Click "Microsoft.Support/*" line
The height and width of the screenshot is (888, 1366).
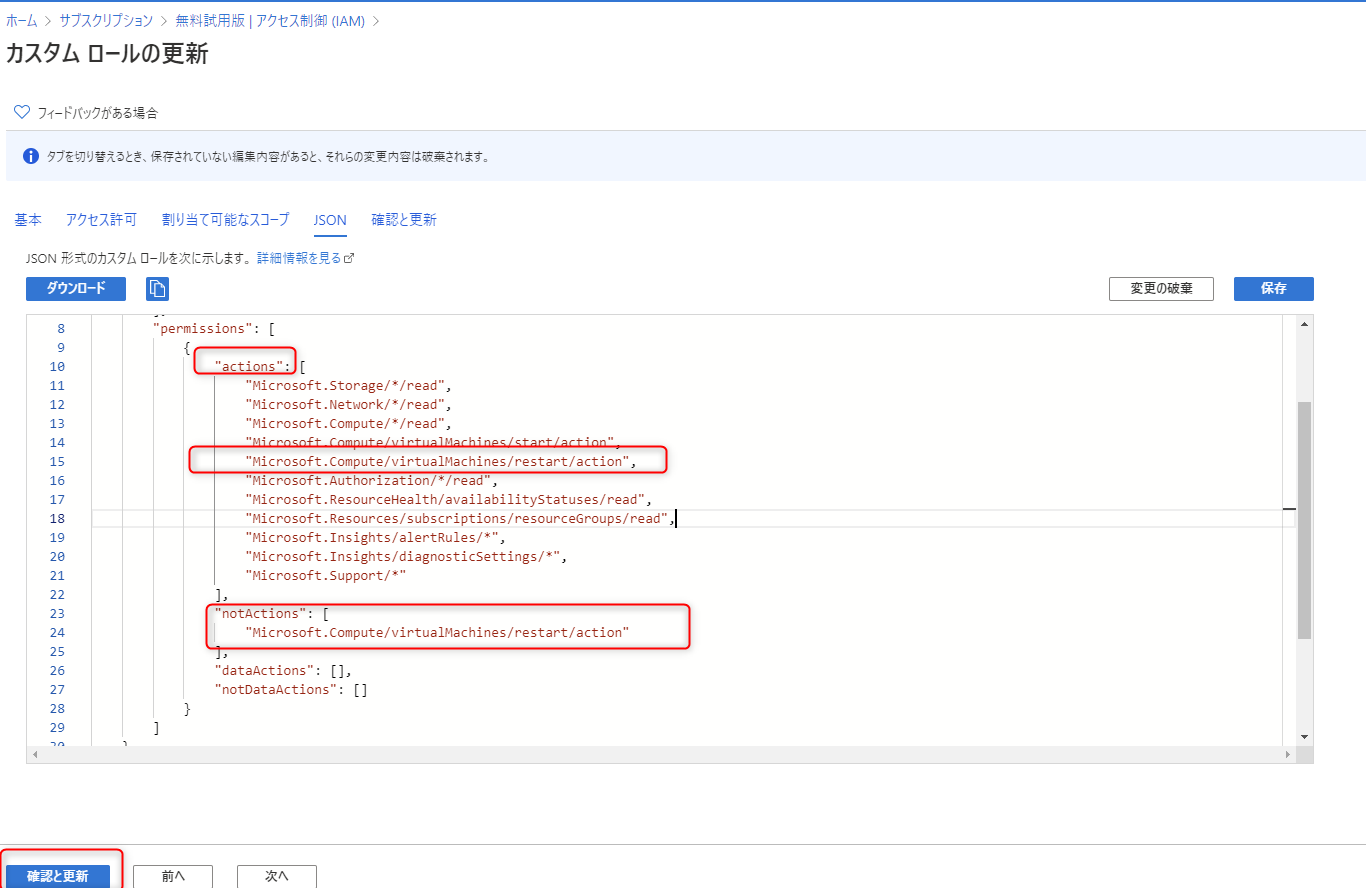pos(326,575)
